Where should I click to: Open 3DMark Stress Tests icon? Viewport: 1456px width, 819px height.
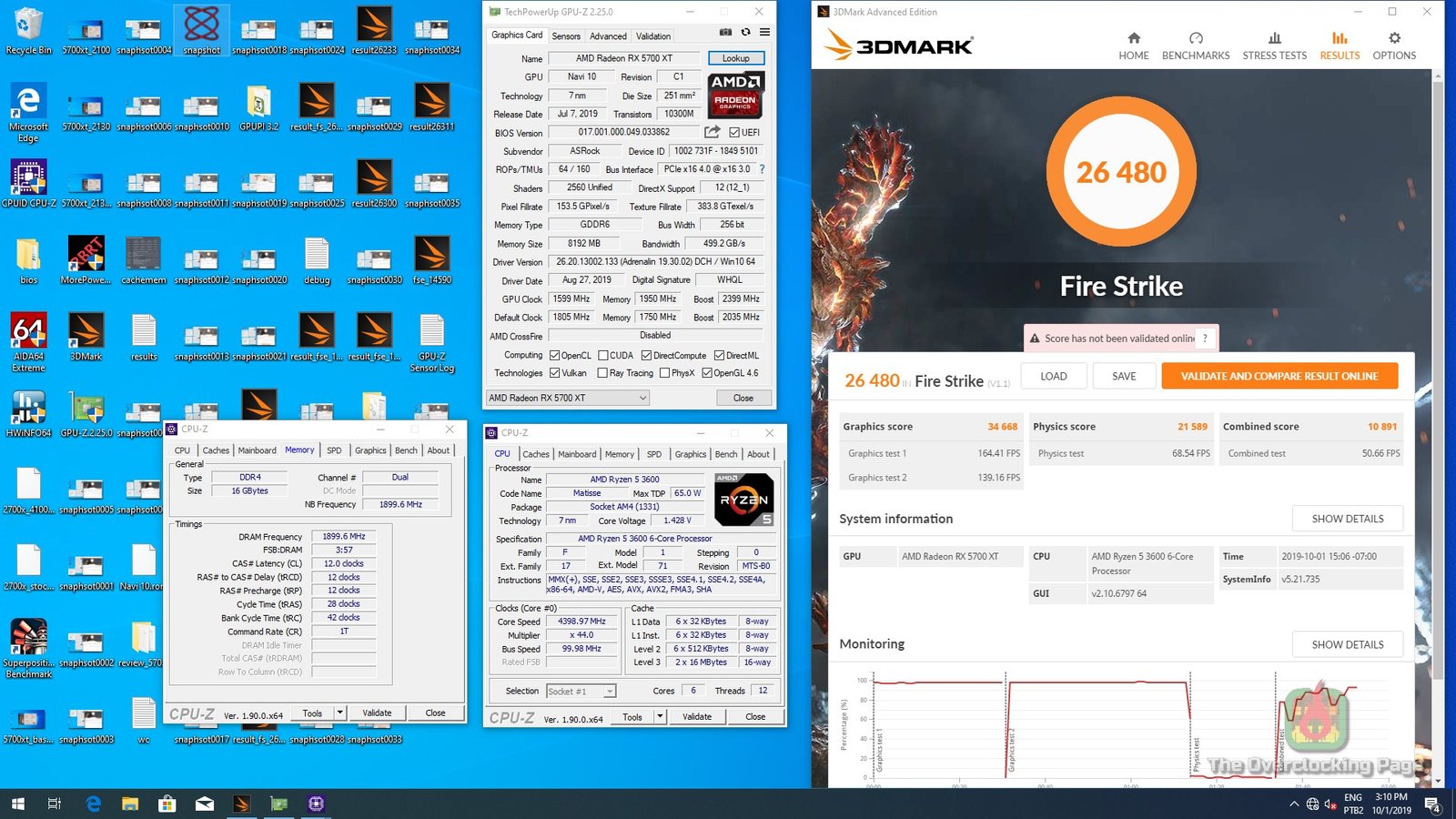(x=1274, y=38)
